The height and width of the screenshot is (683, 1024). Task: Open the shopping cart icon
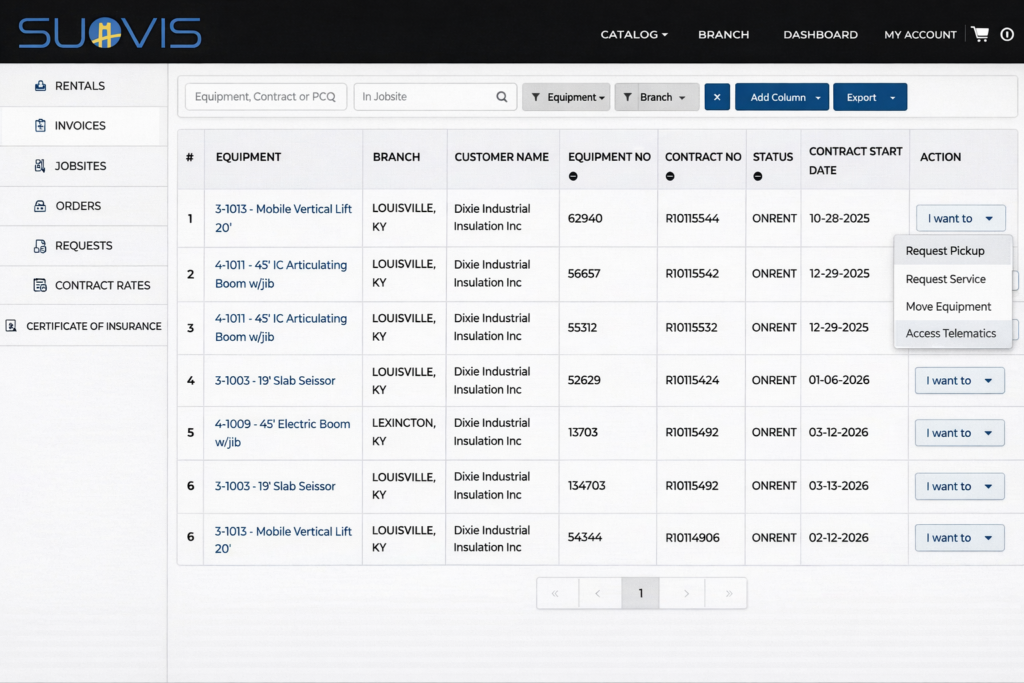pyautogui.click(x=981, y=32)
